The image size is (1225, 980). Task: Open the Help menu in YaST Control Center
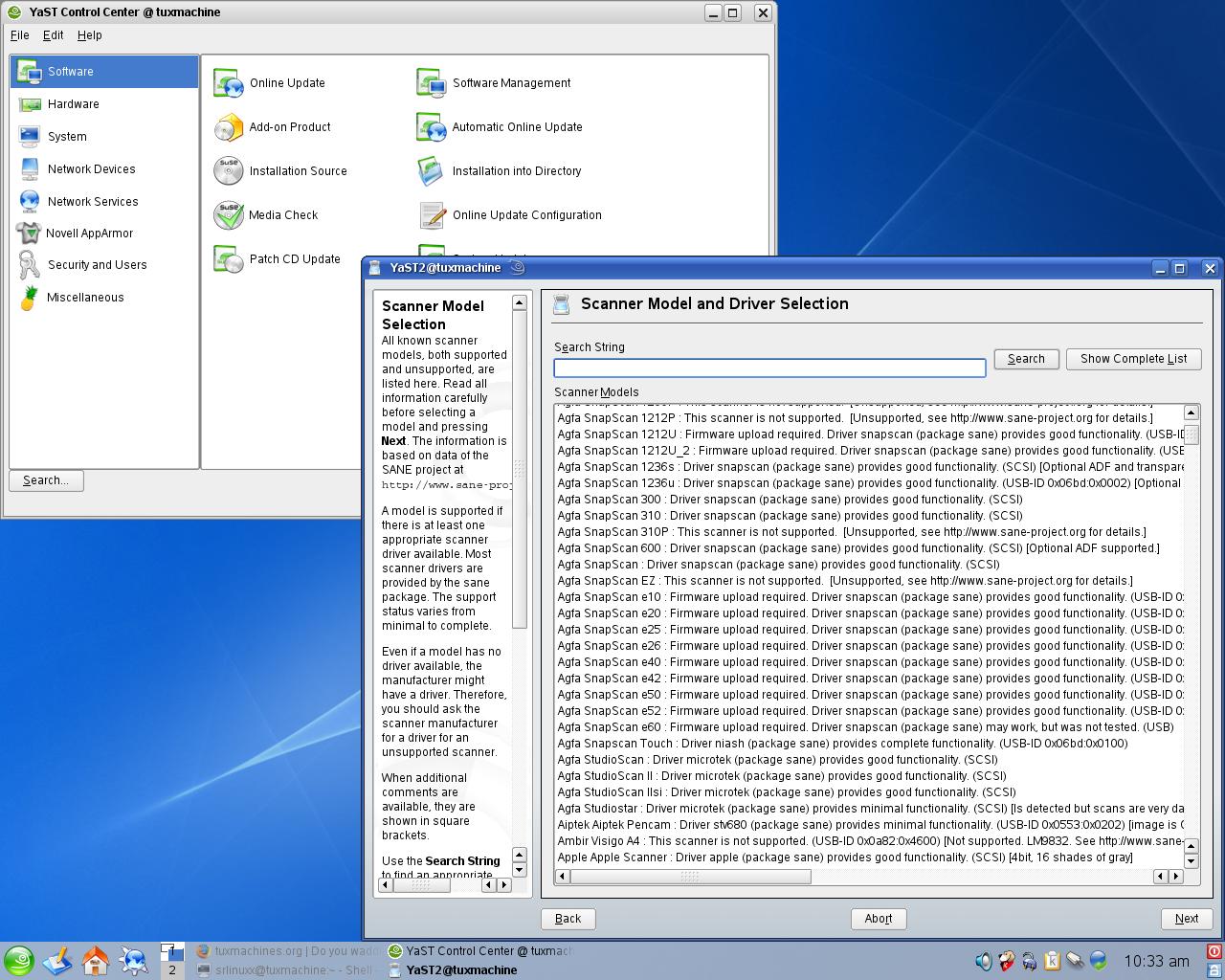tap(90, 35)
